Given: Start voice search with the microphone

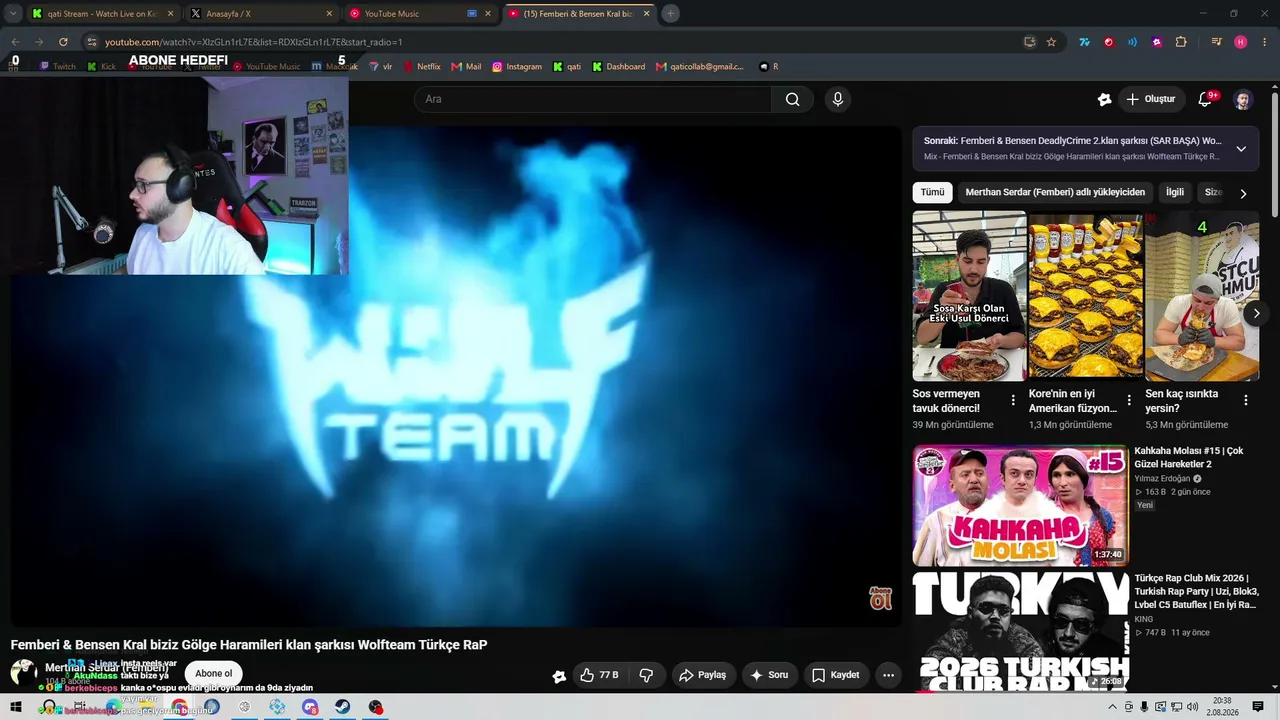Looking at the screenshot, I should point(838,99).
